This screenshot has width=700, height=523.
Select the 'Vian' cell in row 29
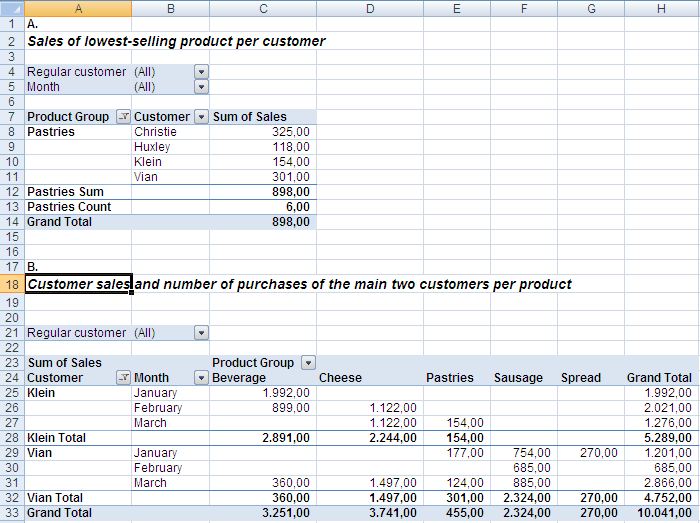tap(78, 453)
